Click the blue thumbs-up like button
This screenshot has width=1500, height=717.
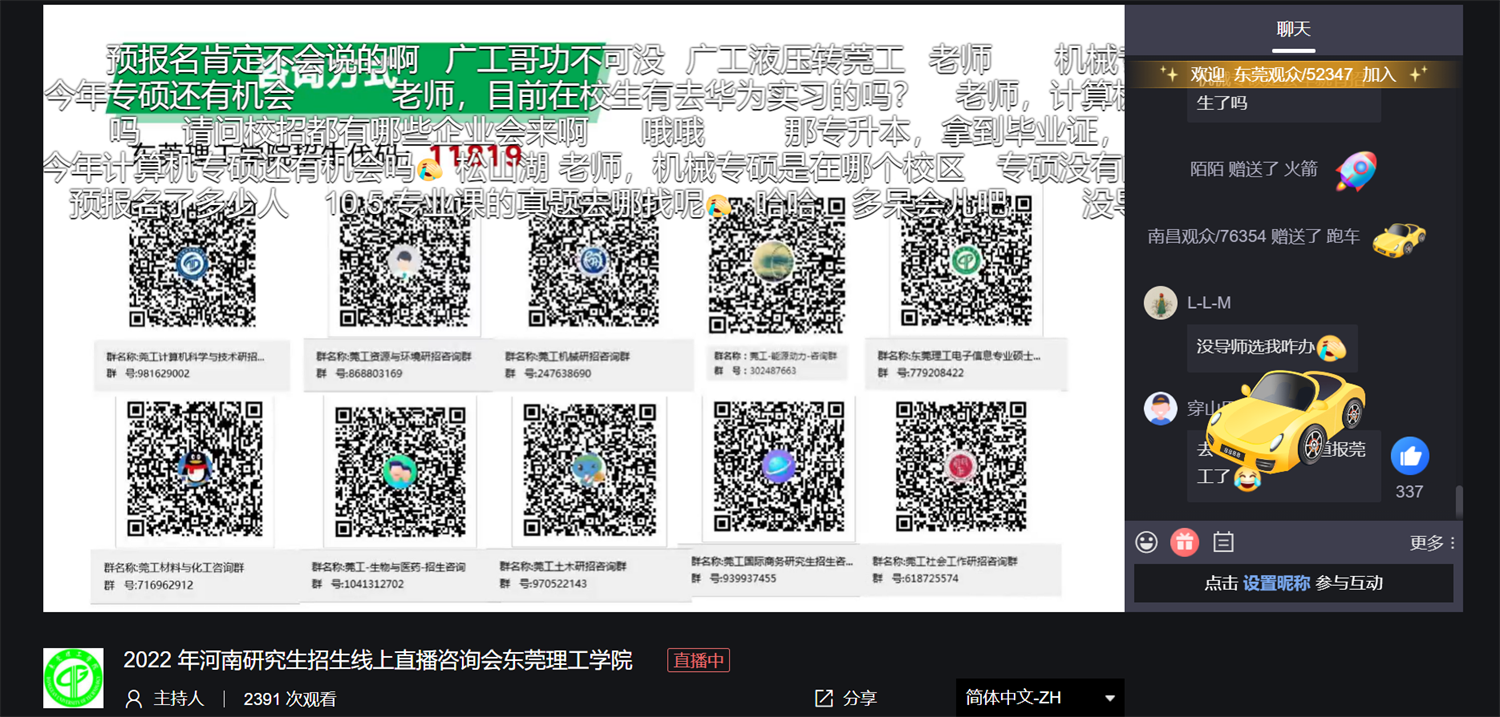(1410, 456)
